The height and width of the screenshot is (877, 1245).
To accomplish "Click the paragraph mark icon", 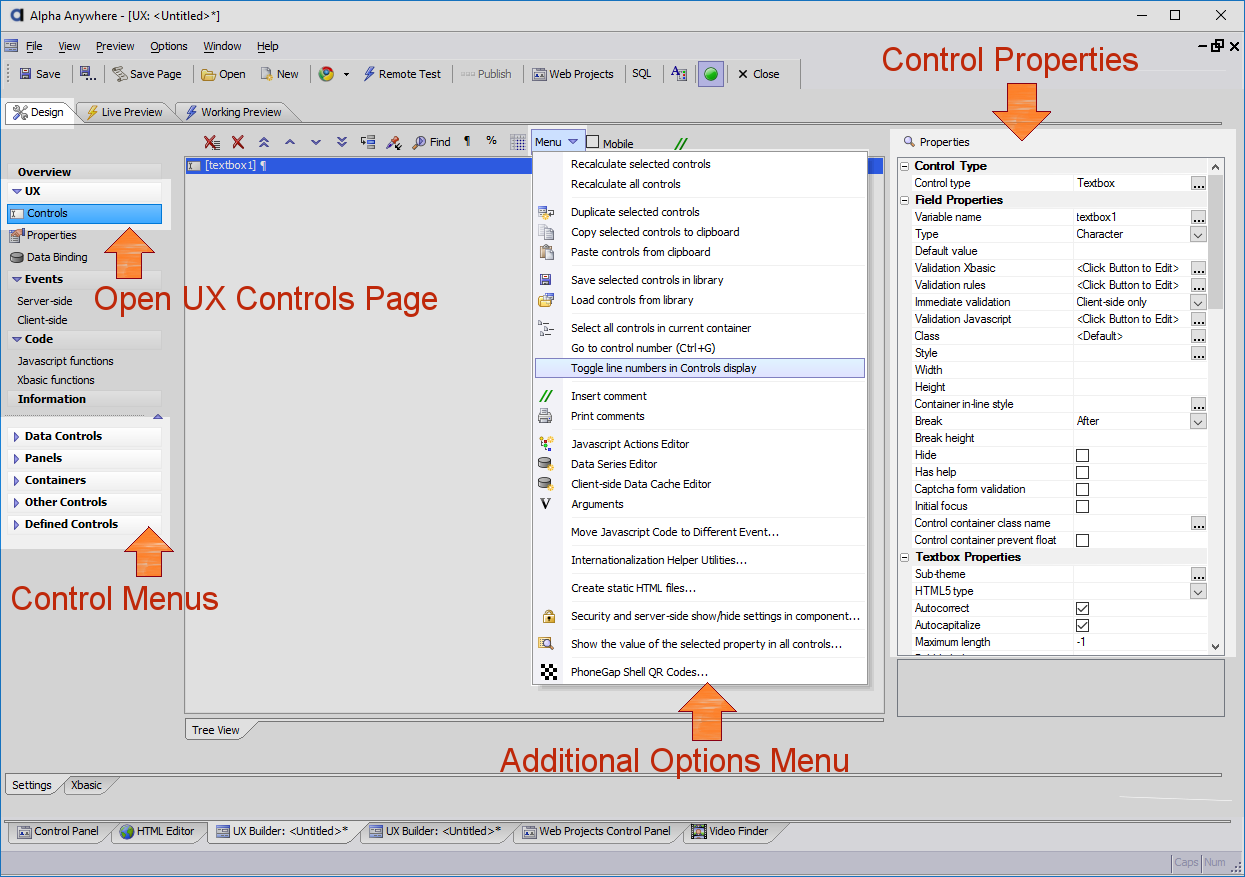I will coord(467,142).
